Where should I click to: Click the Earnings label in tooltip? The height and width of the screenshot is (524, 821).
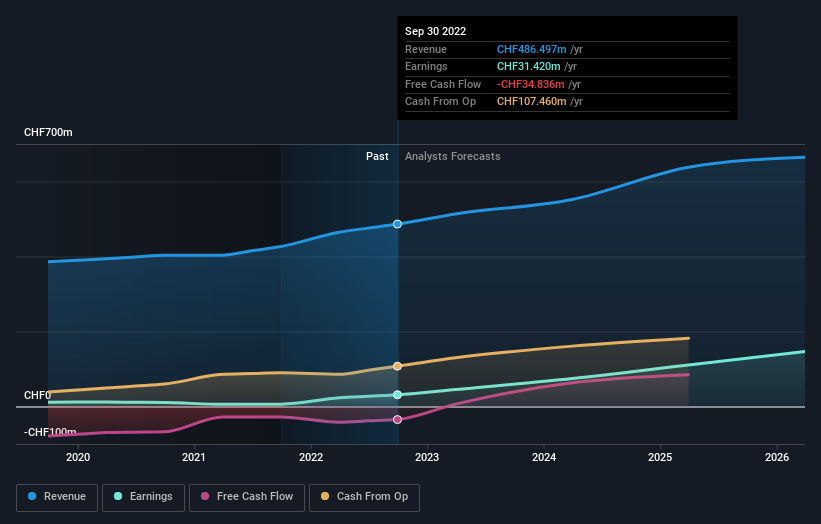[x=426, y=66]
